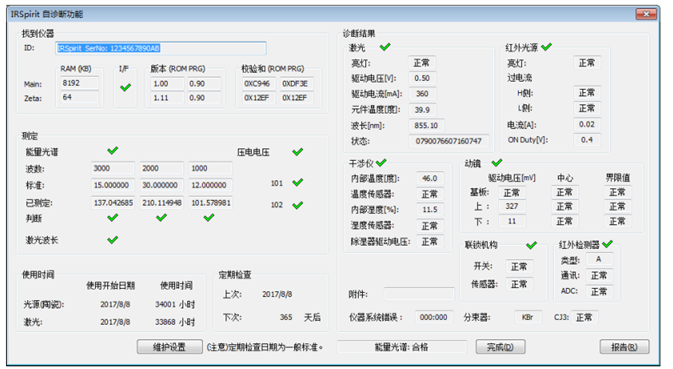Click the standard value 15.000000
673x369 pixels.
[112, 185]
